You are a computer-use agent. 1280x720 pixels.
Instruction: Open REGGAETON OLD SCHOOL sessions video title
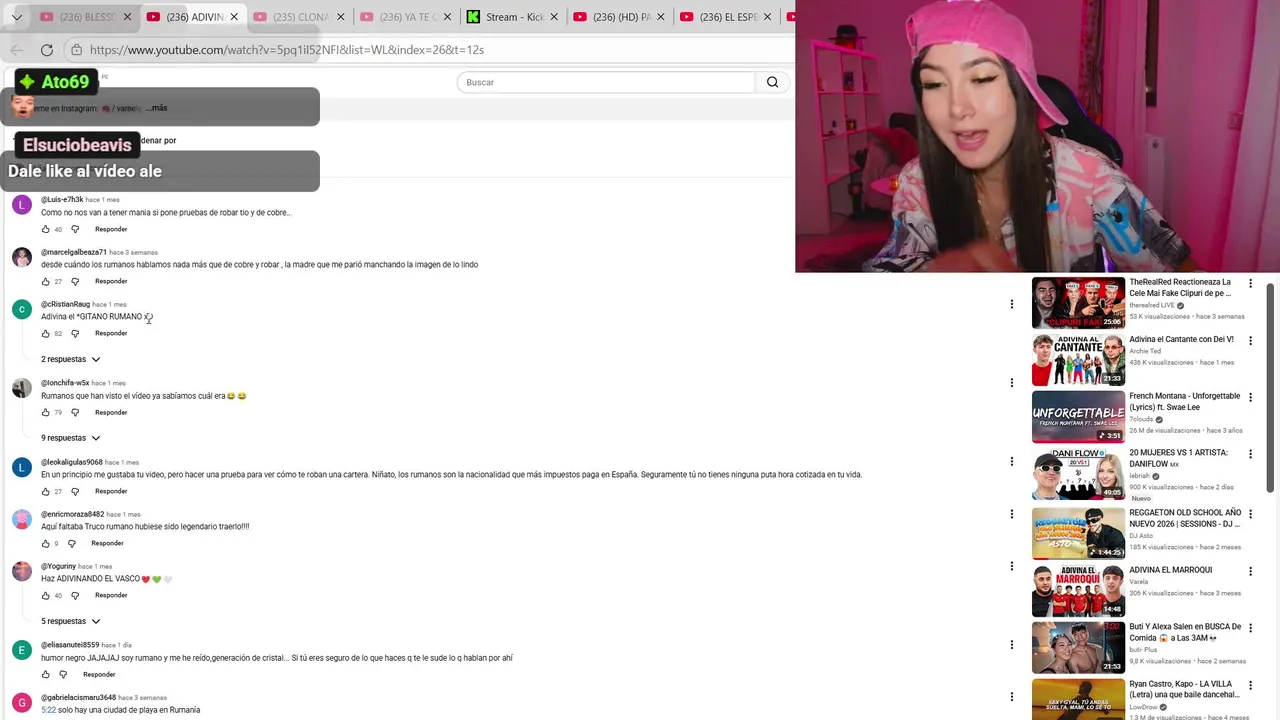(x=1185, y=518)
